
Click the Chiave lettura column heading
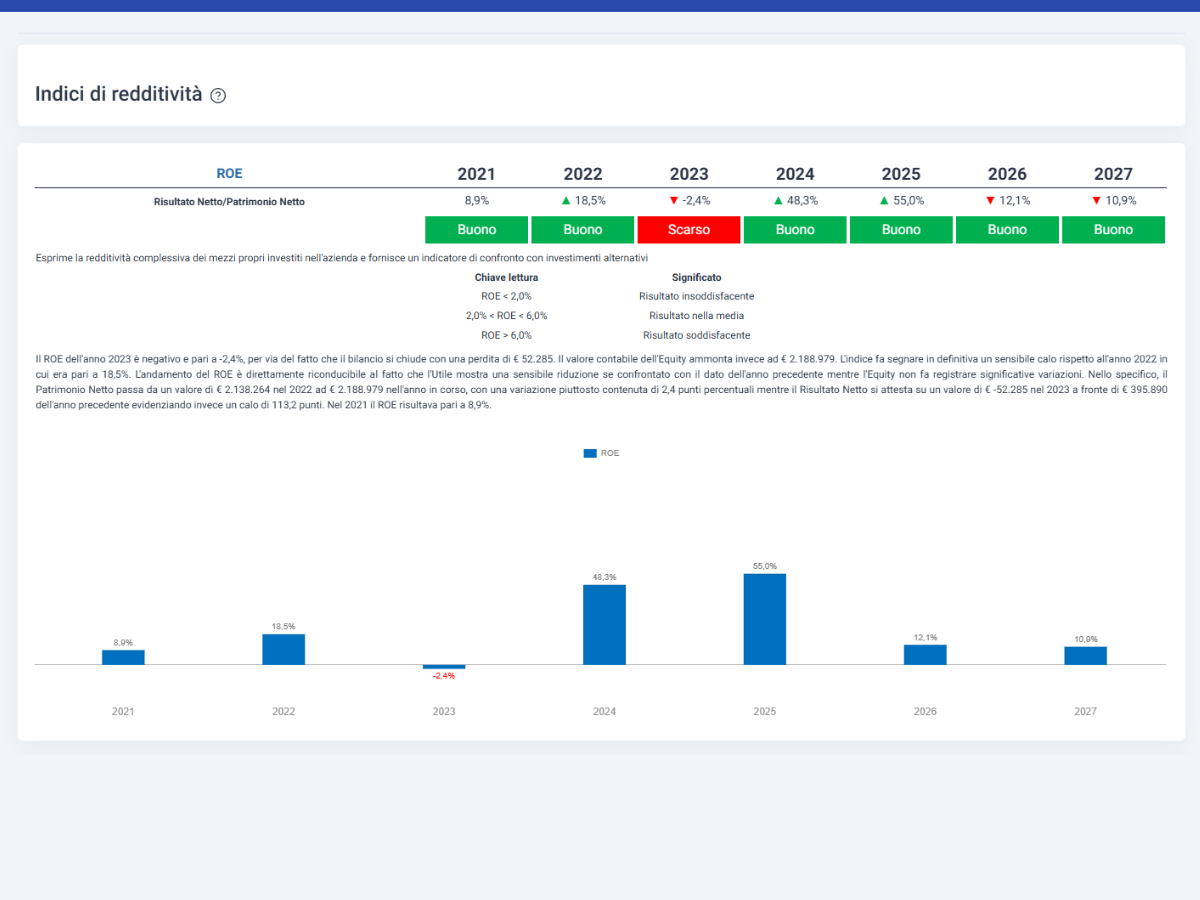506,277
